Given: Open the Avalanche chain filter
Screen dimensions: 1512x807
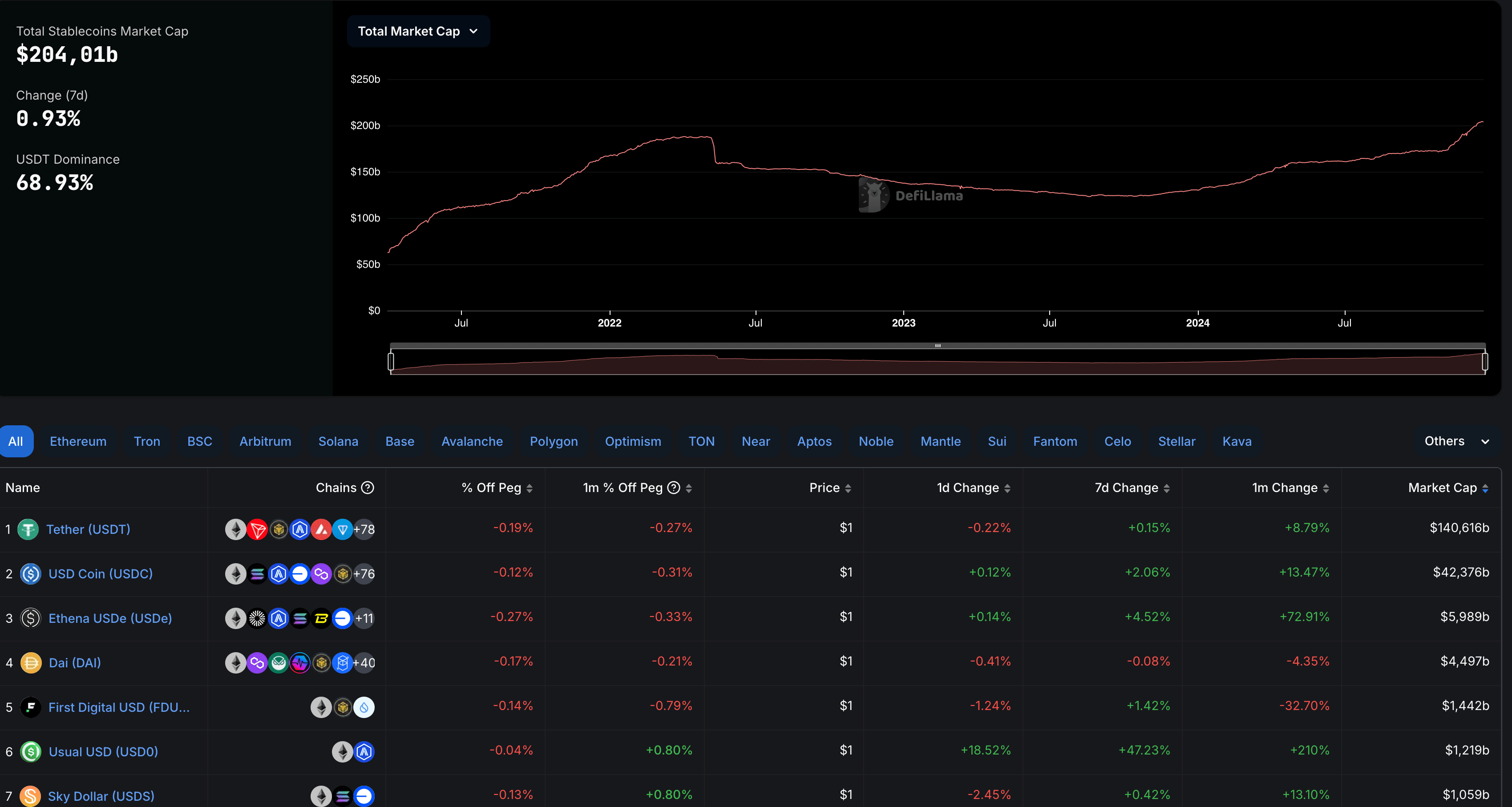Looking at the screenshot, I should [x=472, y=441].
